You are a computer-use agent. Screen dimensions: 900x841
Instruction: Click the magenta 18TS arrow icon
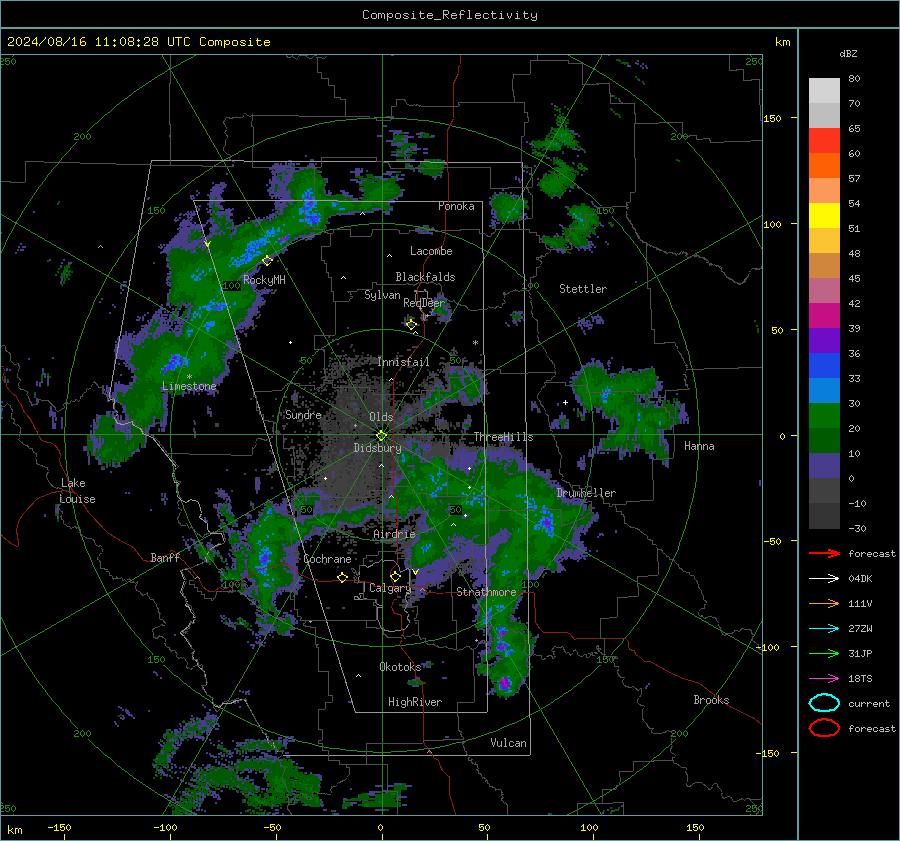coord(824,679)
